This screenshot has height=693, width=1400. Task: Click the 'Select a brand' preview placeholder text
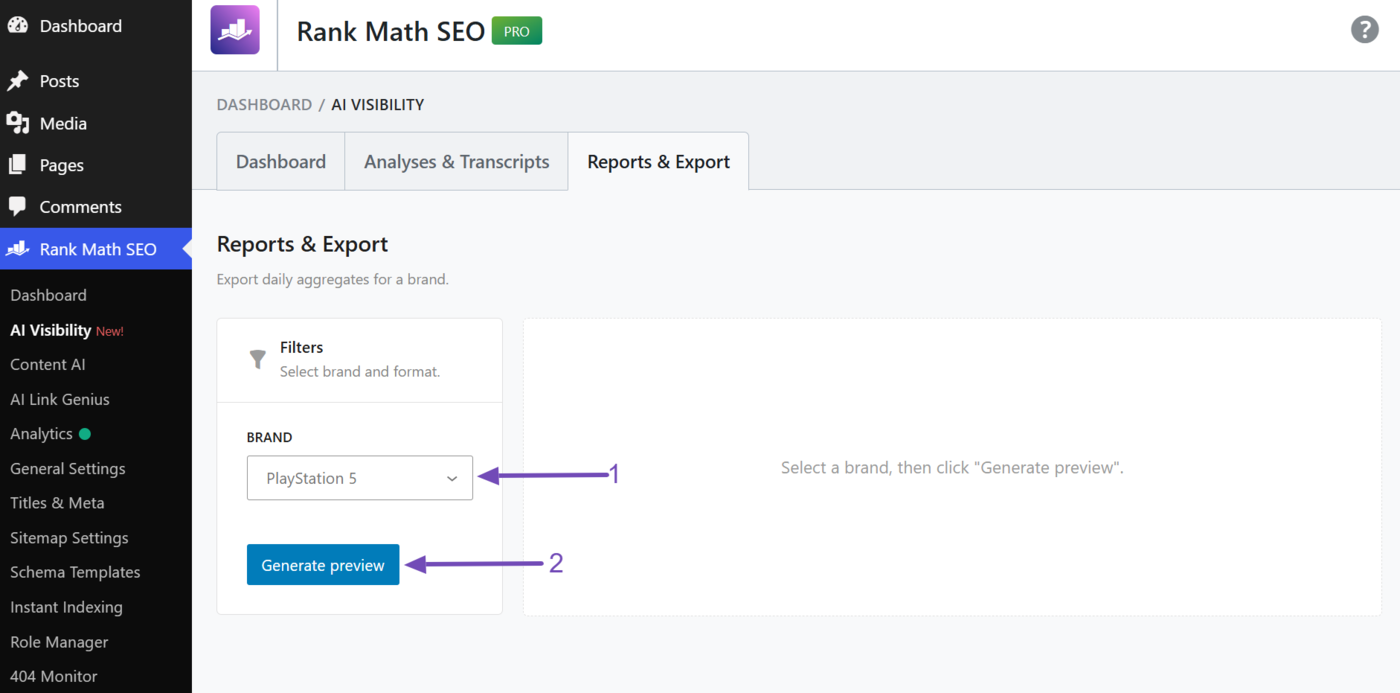pyautogui.click(x=952, y=467)
